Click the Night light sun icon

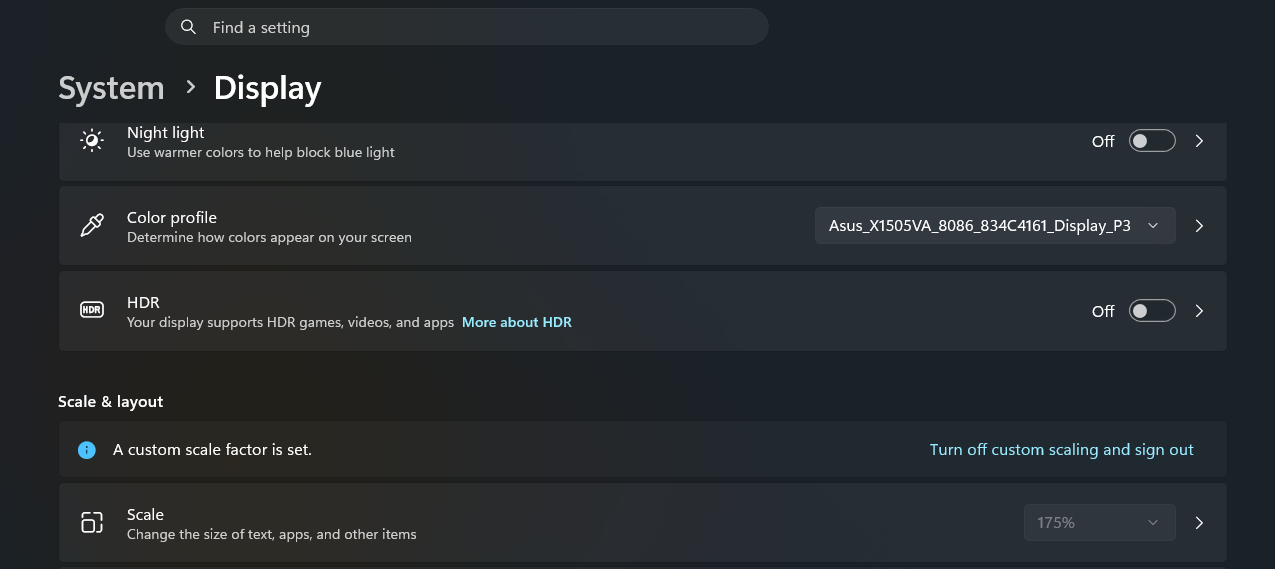click(x=91, y=141)
